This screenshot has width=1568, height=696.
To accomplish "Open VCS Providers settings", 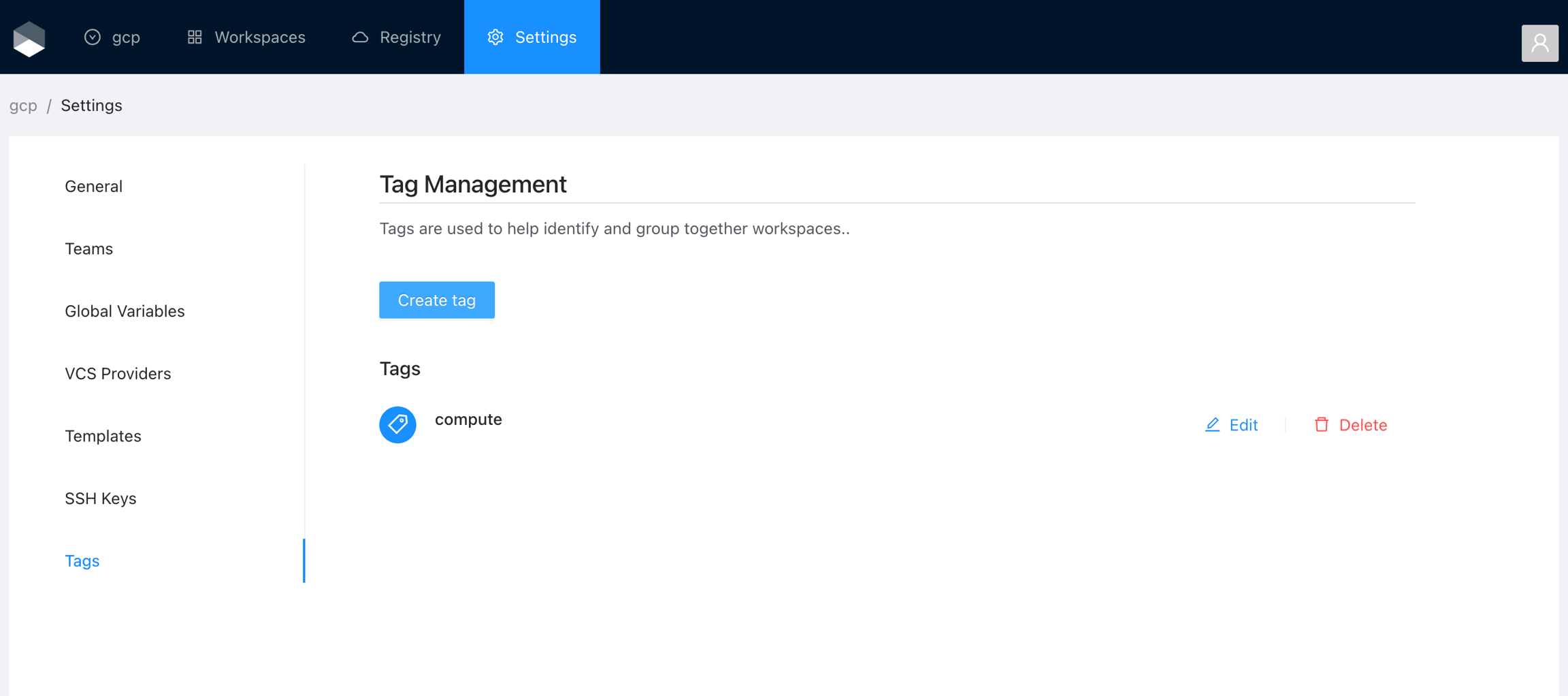I will 118,374.
